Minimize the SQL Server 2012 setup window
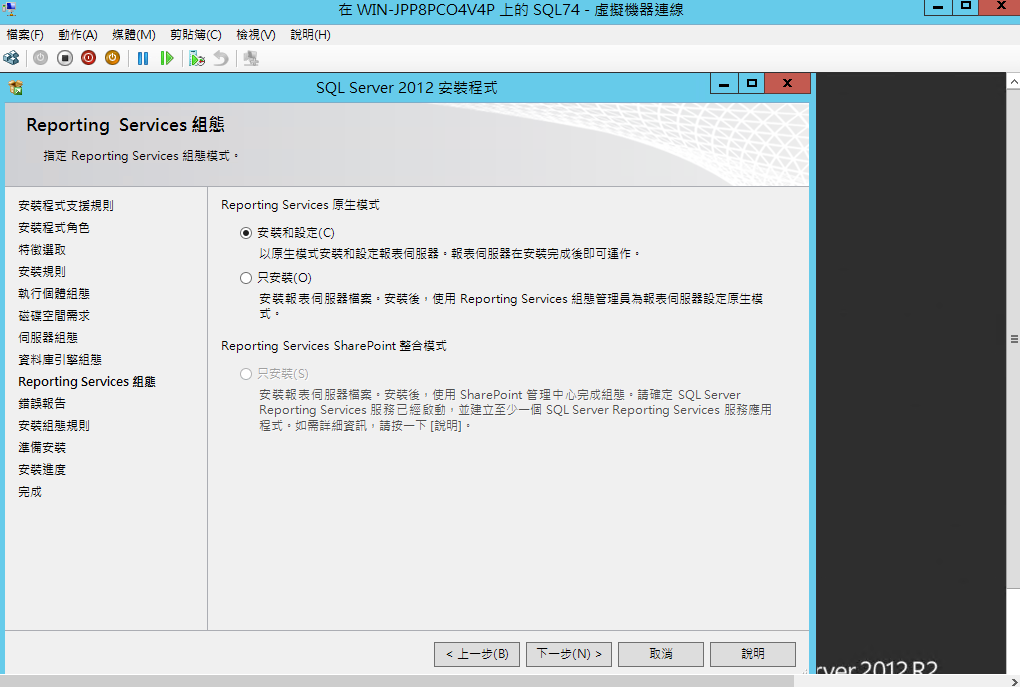The image size is (1020, 687). [724, 83]
